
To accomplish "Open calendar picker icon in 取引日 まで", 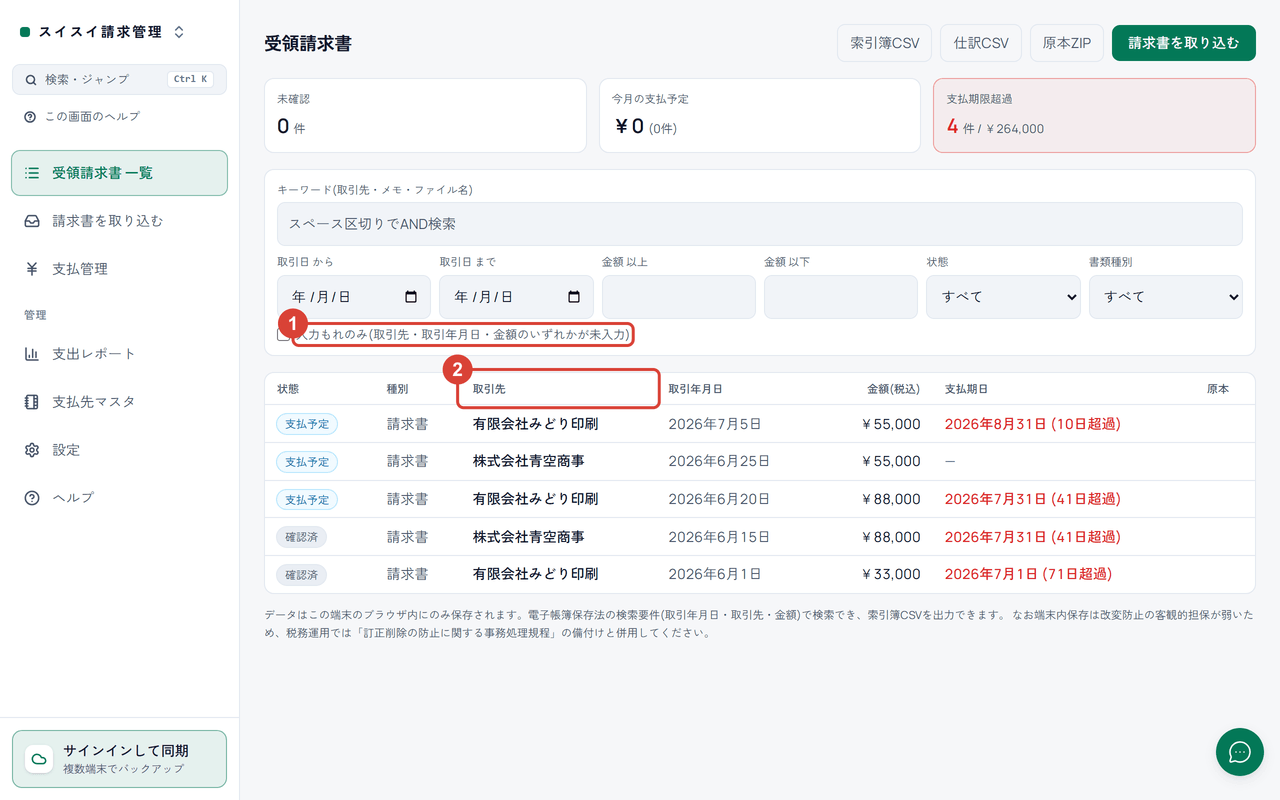I will point(574,297).
